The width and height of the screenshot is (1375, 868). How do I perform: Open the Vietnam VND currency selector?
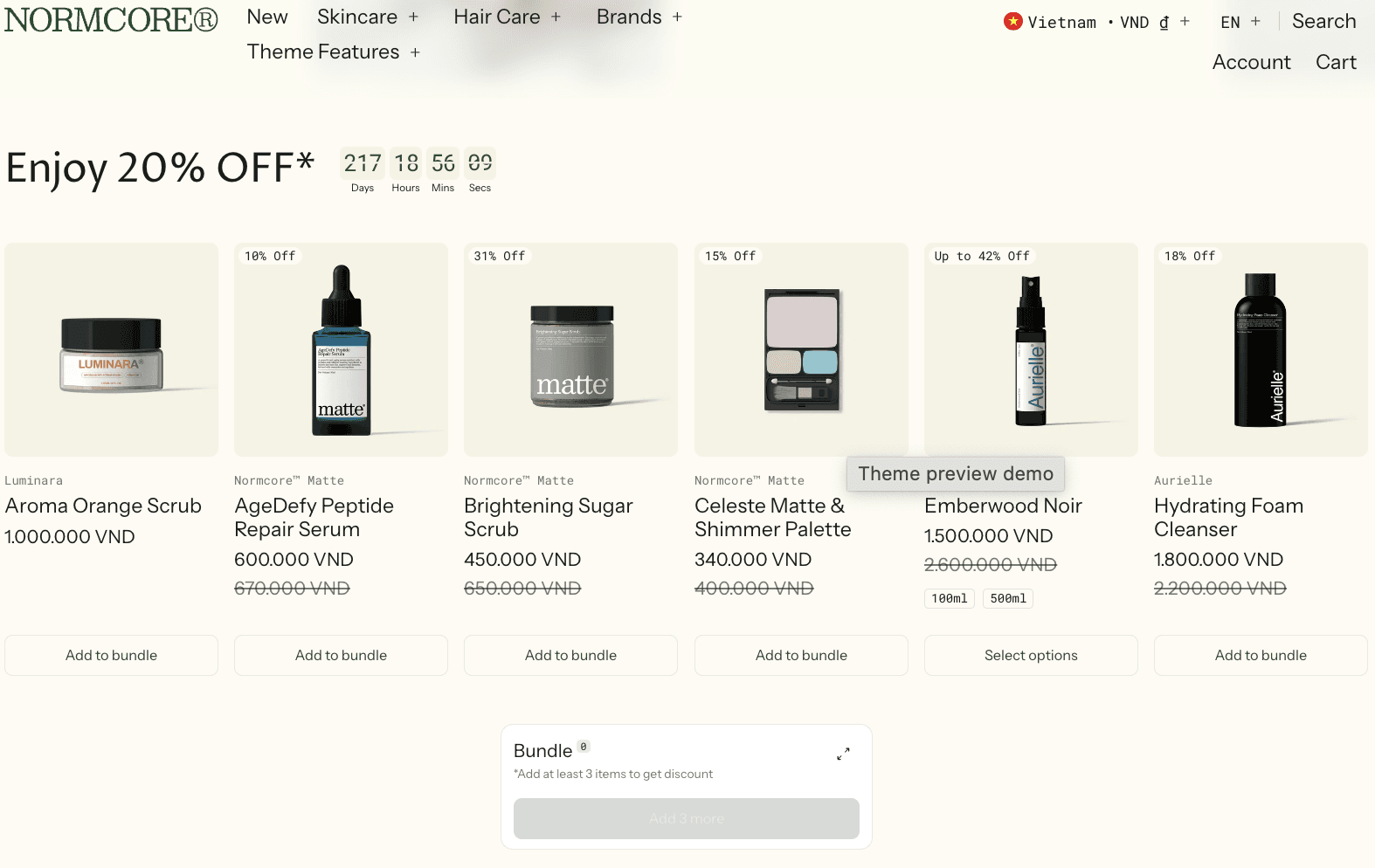[x=1096, y=22]
